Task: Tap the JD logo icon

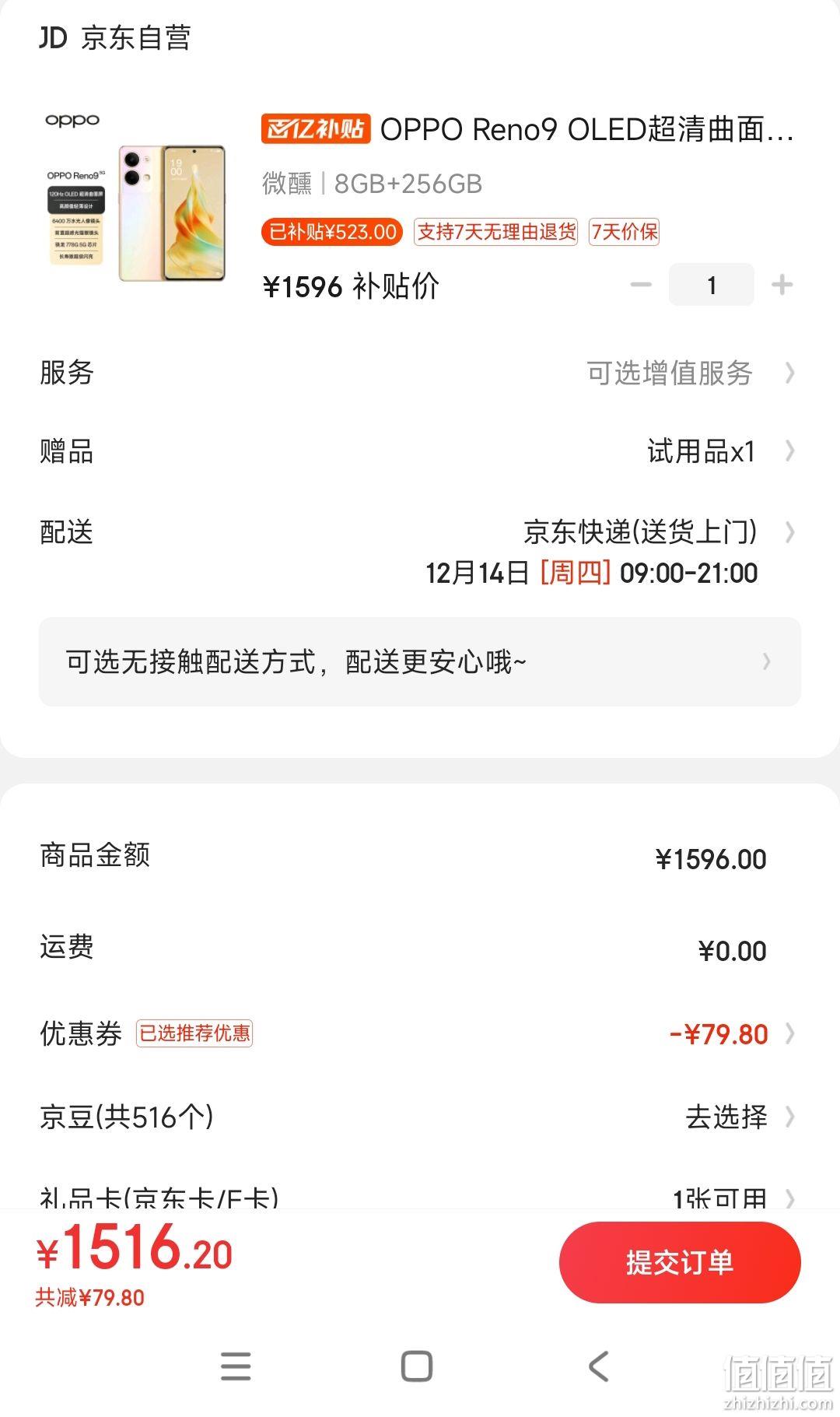Action: click(53, 37)
